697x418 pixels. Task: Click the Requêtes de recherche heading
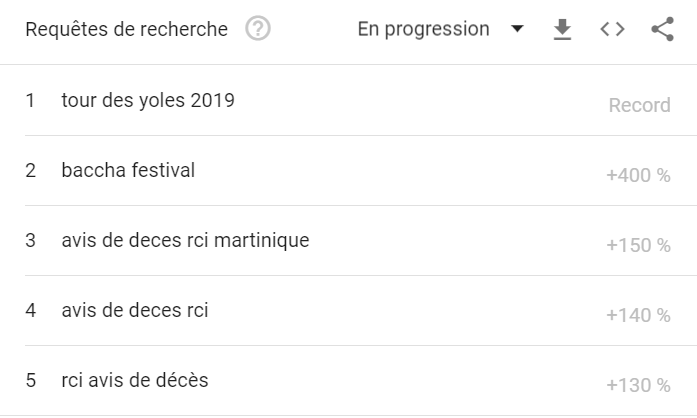point(127,29)
